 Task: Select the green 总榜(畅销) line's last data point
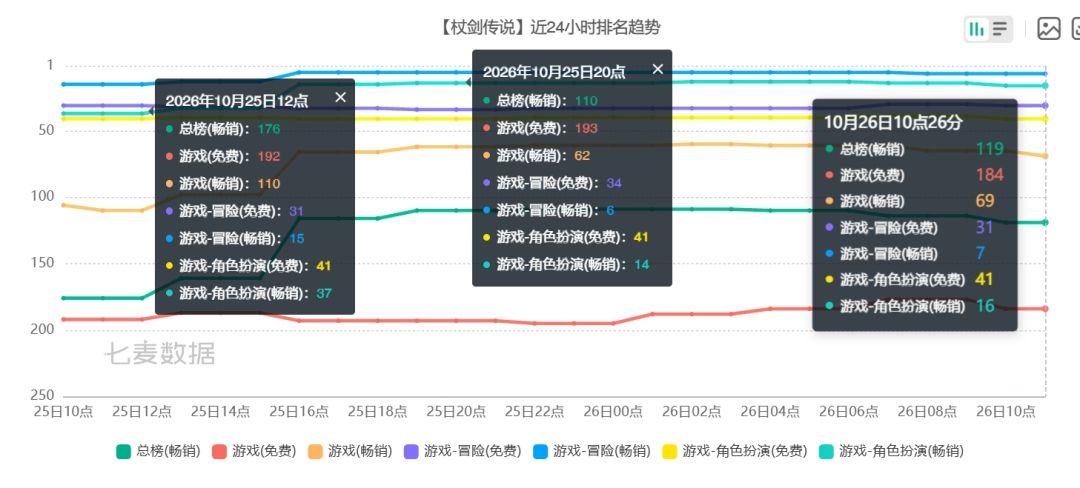[x=1045, y=222]
